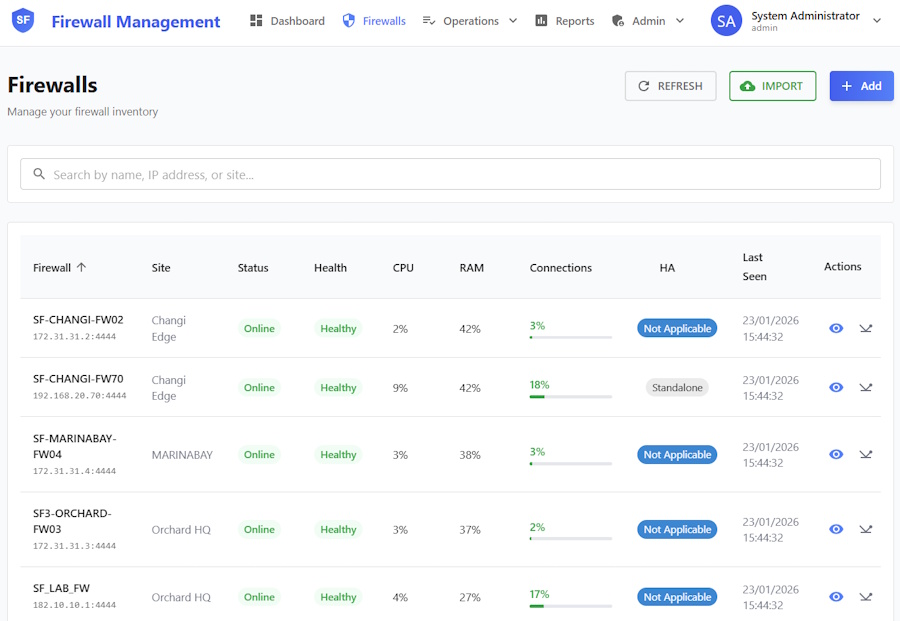Expand the System Administrator account menu

pyautogui.click(x=876, y=21)
